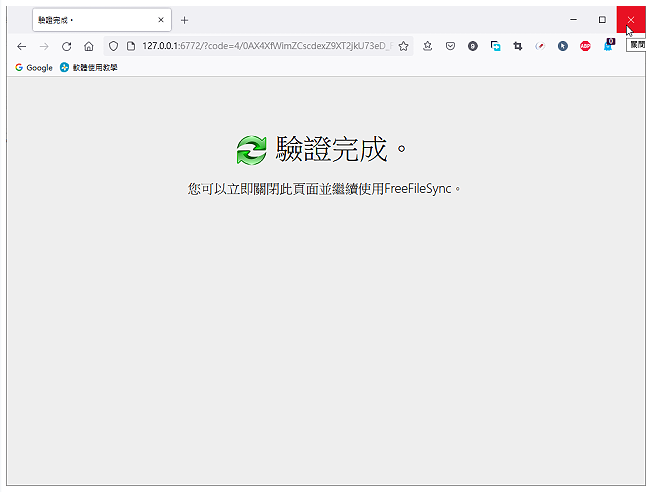
Task: Open the site information page icon
Action: coord(131,46)
